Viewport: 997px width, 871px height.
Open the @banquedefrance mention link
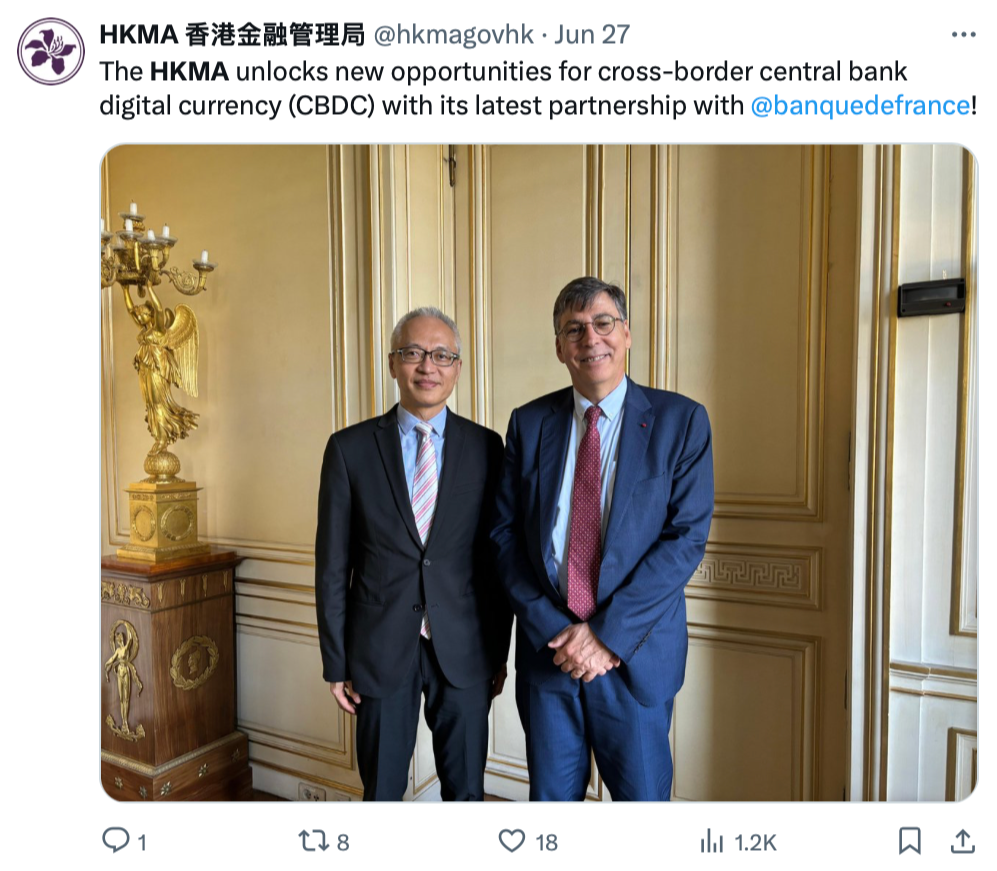[861, 106]
